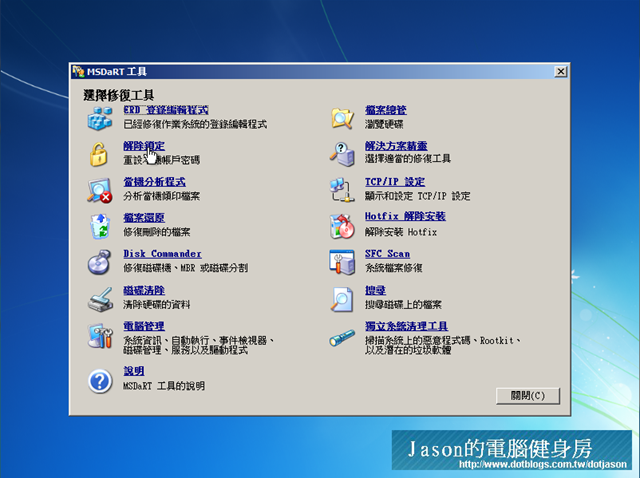
Task: Click the Disk Commander disc icon
Action: coord(99,262)
